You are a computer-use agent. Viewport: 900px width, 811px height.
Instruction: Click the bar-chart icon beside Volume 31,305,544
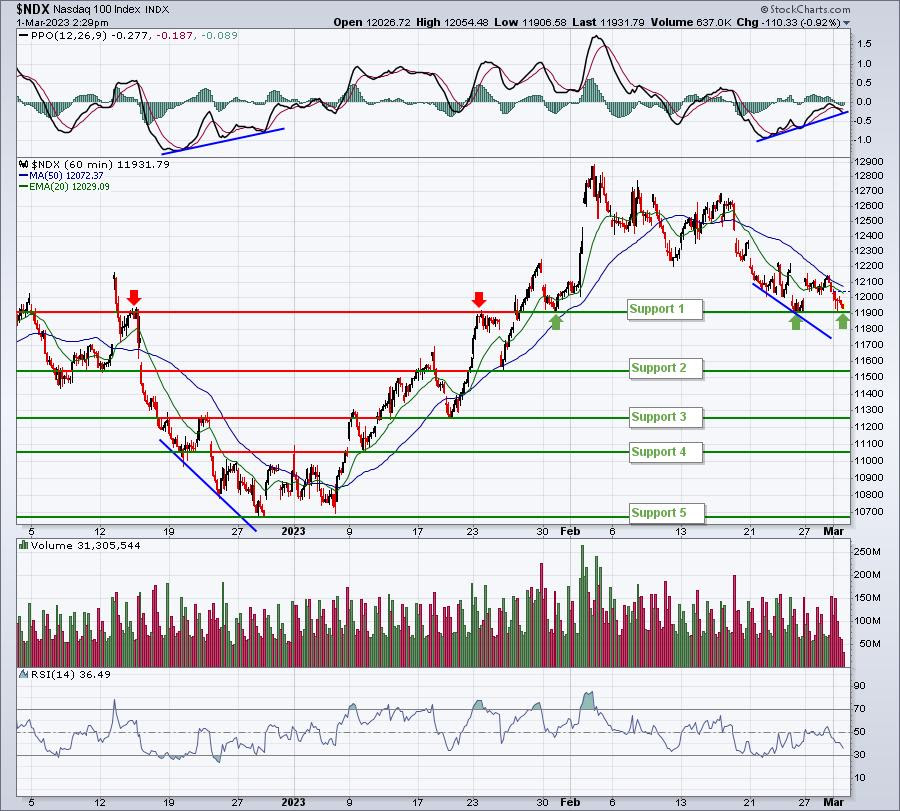24,545
